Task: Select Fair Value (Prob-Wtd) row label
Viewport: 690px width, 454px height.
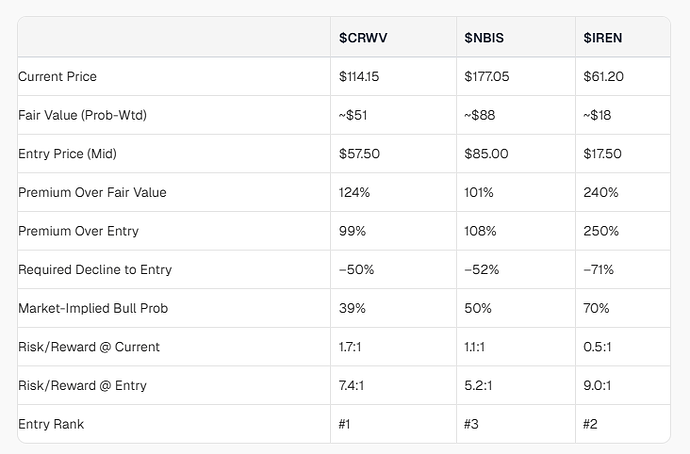Action: click(x=82, y=115)
